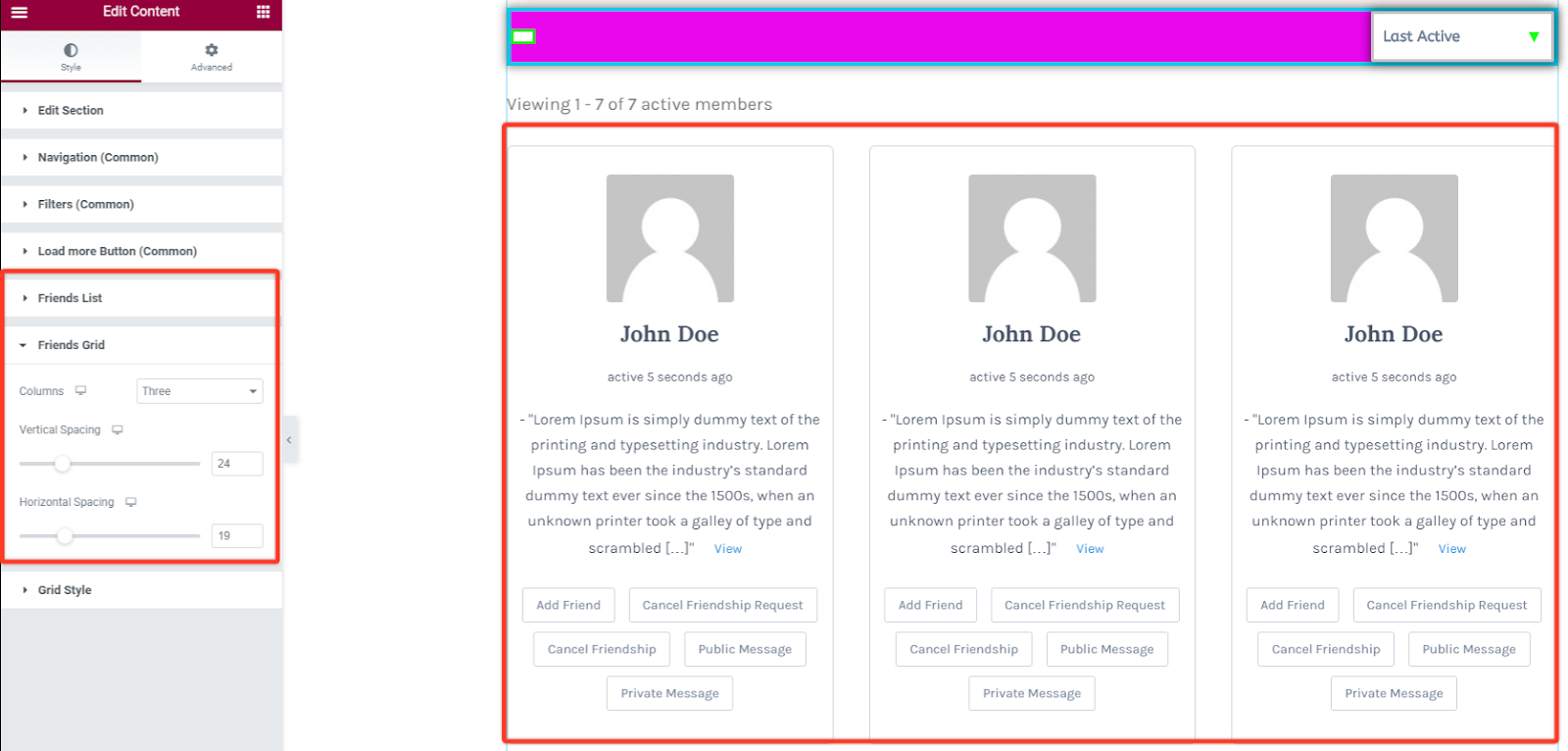This screenshot has height=751, width=1568.
Task: Expand the Friends List section
Action: pyautogui.click(x=141, y=298)
